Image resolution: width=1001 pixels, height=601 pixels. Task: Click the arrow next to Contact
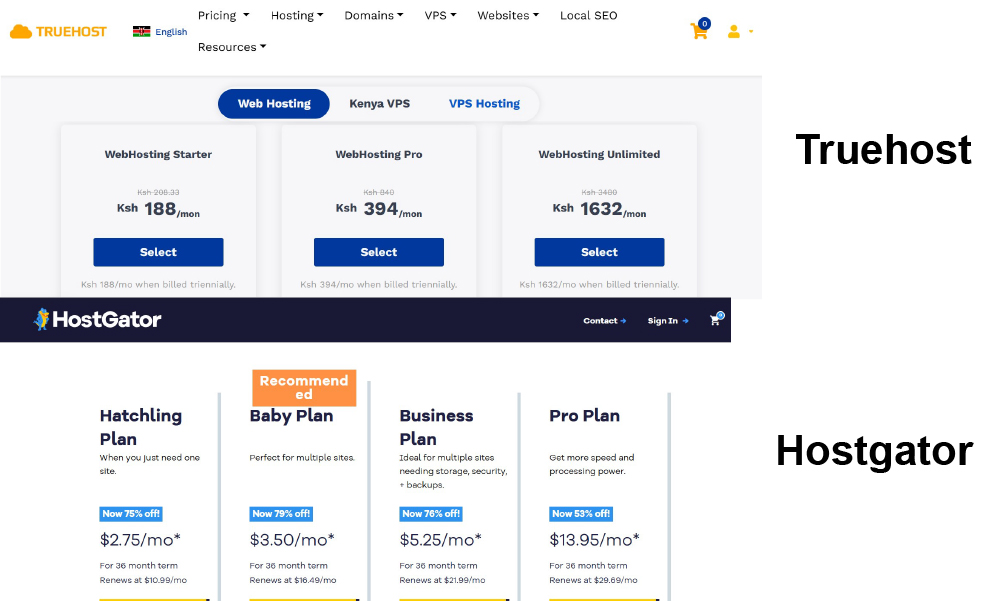(625, 320)
